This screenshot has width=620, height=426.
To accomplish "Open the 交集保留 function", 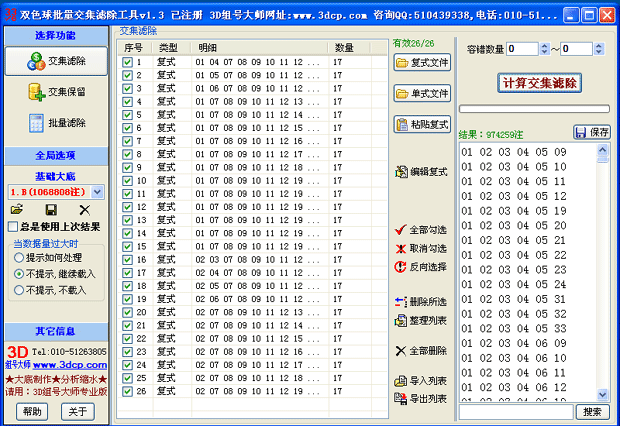I will pyautogui.click(x=55, y=92).
